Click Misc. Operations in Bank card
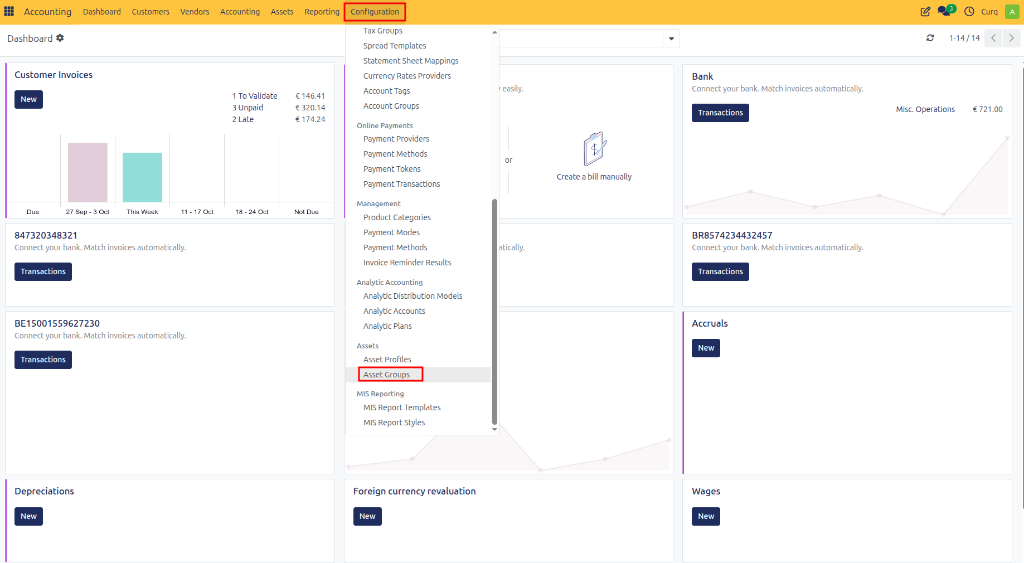The image size is (1024, 563). tap(925, 109)
